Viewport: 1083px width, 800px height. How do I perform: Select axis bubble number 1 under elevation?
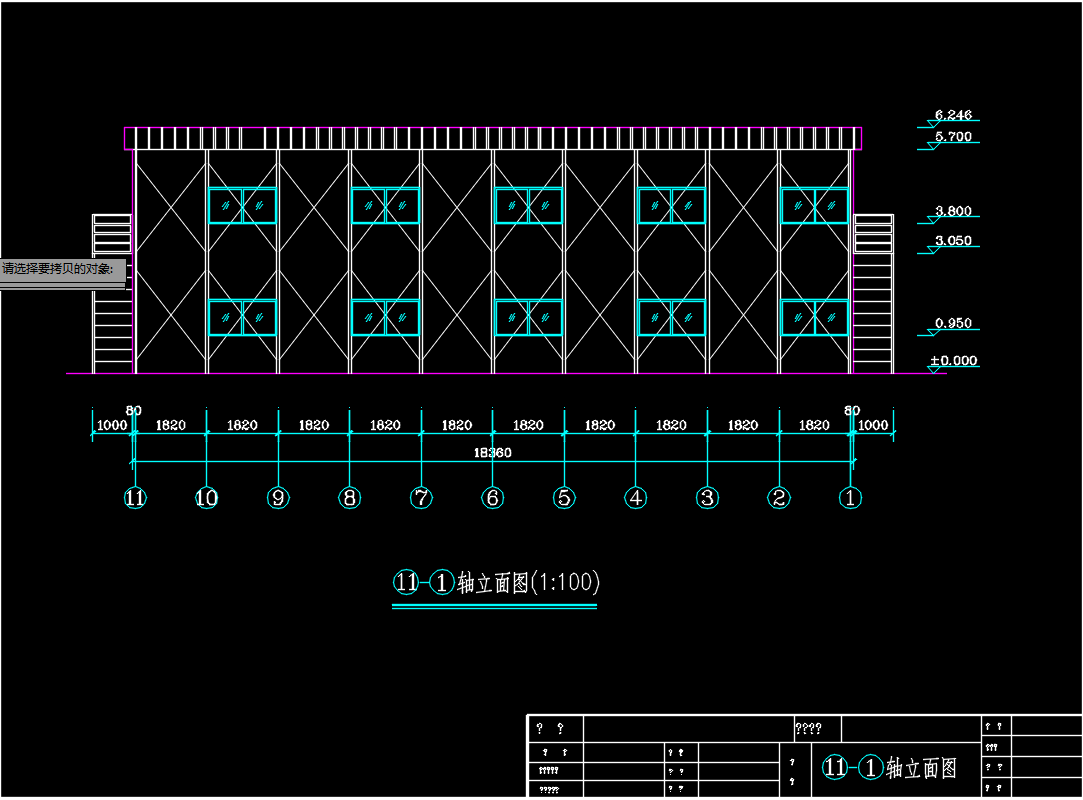850,497
